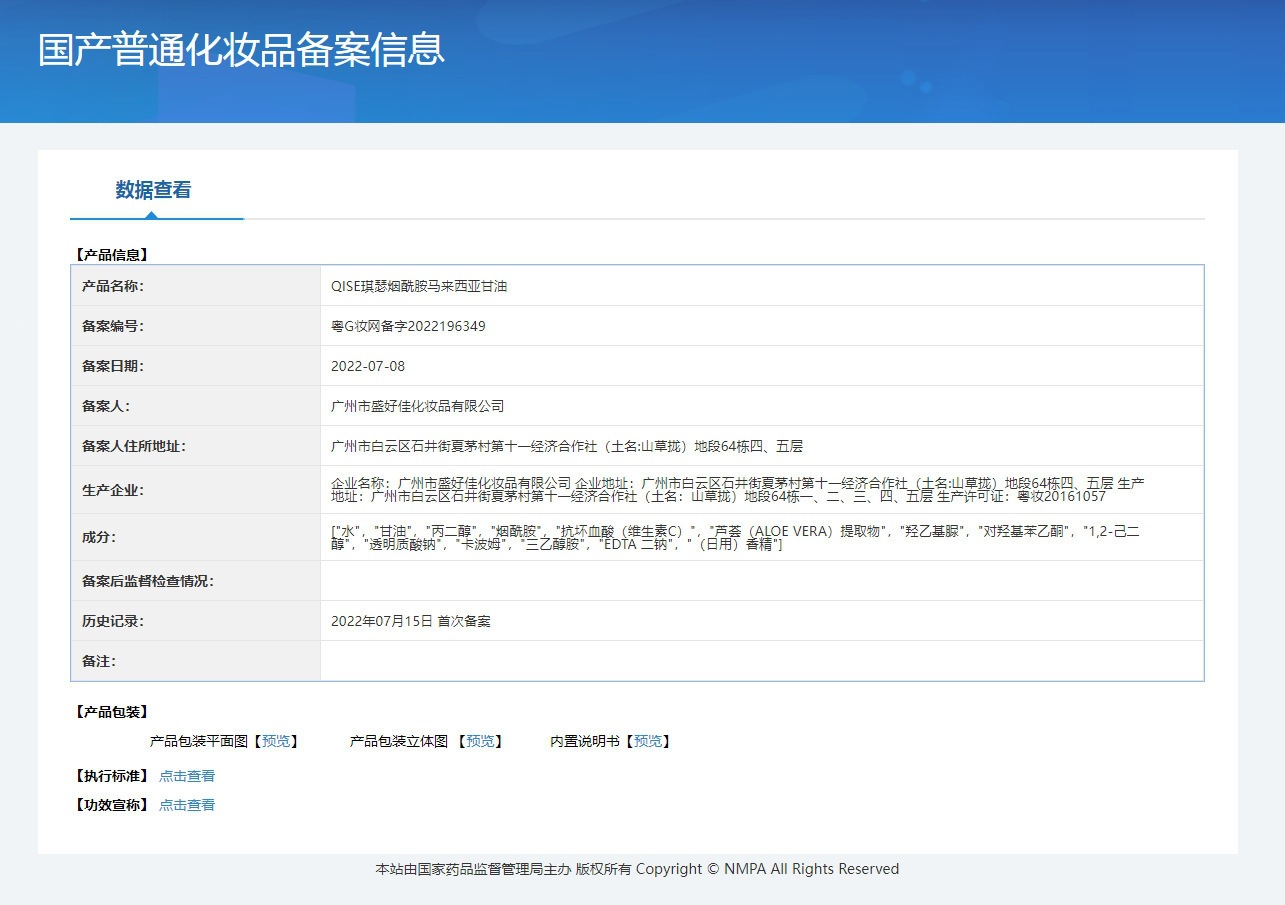1285x905 pixels.
Task: Click the 产品包装平面图 label
Action: [x=198, y=741]
